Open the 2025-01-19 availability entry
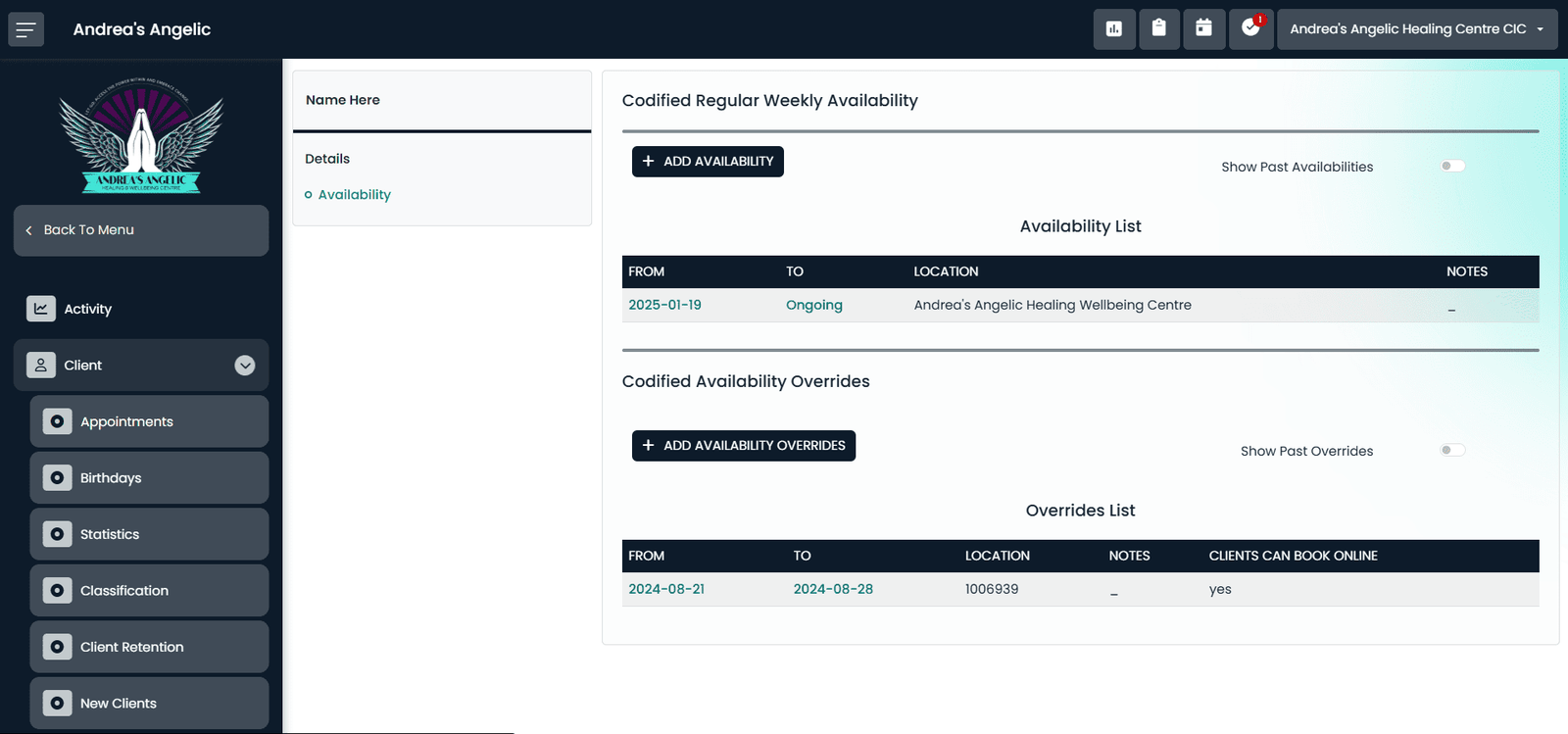The image size is (1568, 734). pyautogui.click(x=664, y=305)
